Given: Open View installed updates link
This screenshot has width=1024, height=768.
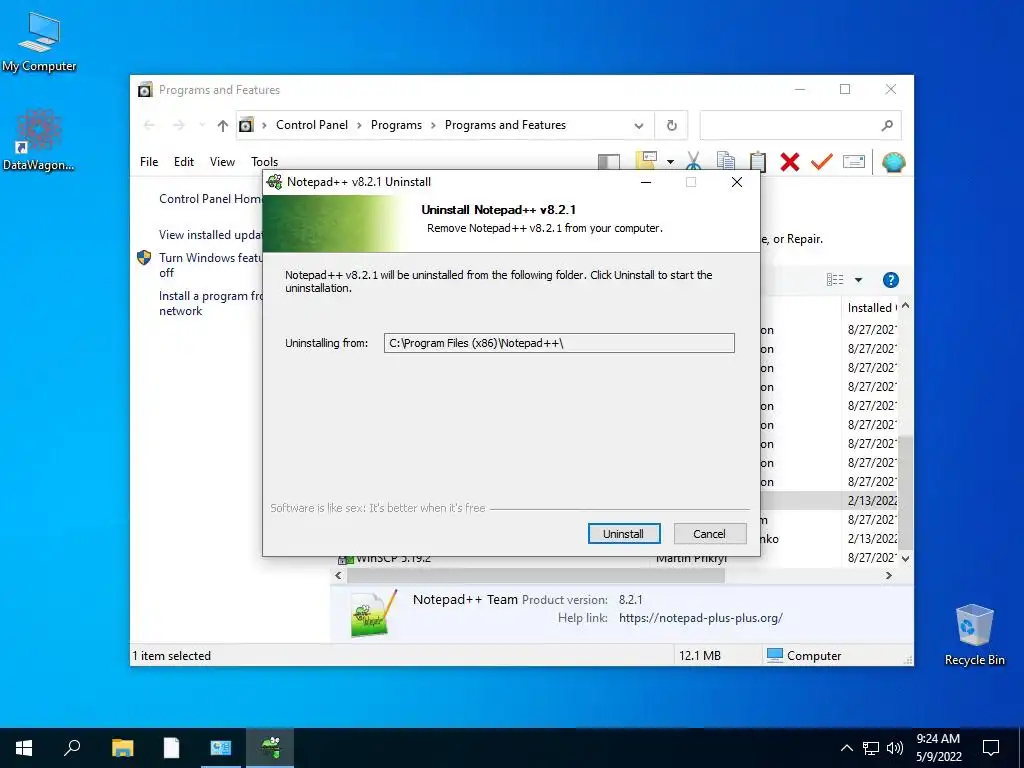Looking at the screenshot, I should pos(210,234).
